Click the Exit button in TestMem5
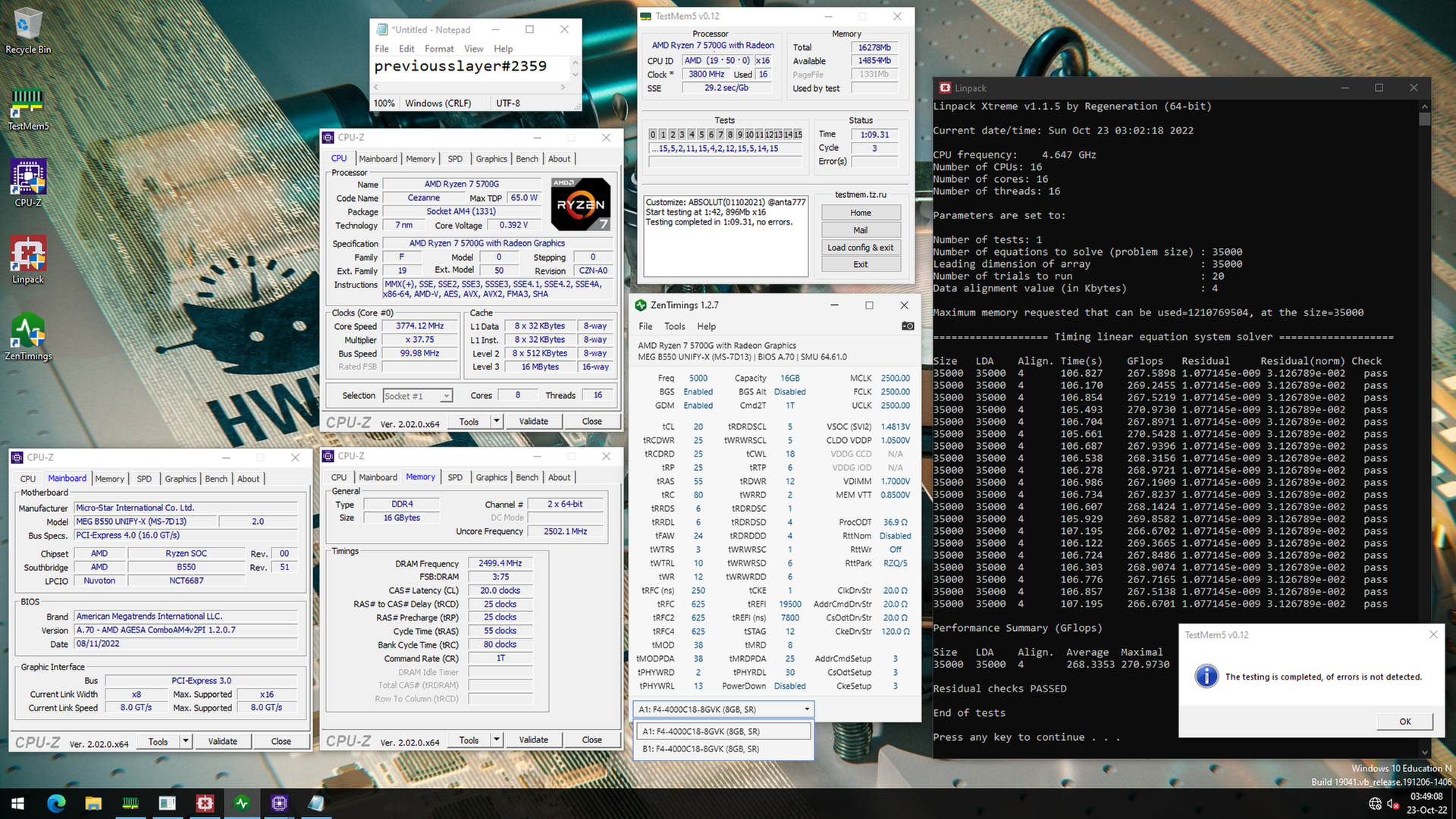Viewport: 1456px width, 819px height. [860, 265]
